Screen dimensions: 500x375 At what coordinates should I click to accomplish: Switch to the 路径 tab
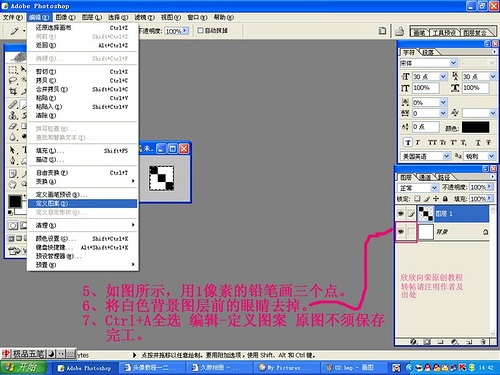444,177
